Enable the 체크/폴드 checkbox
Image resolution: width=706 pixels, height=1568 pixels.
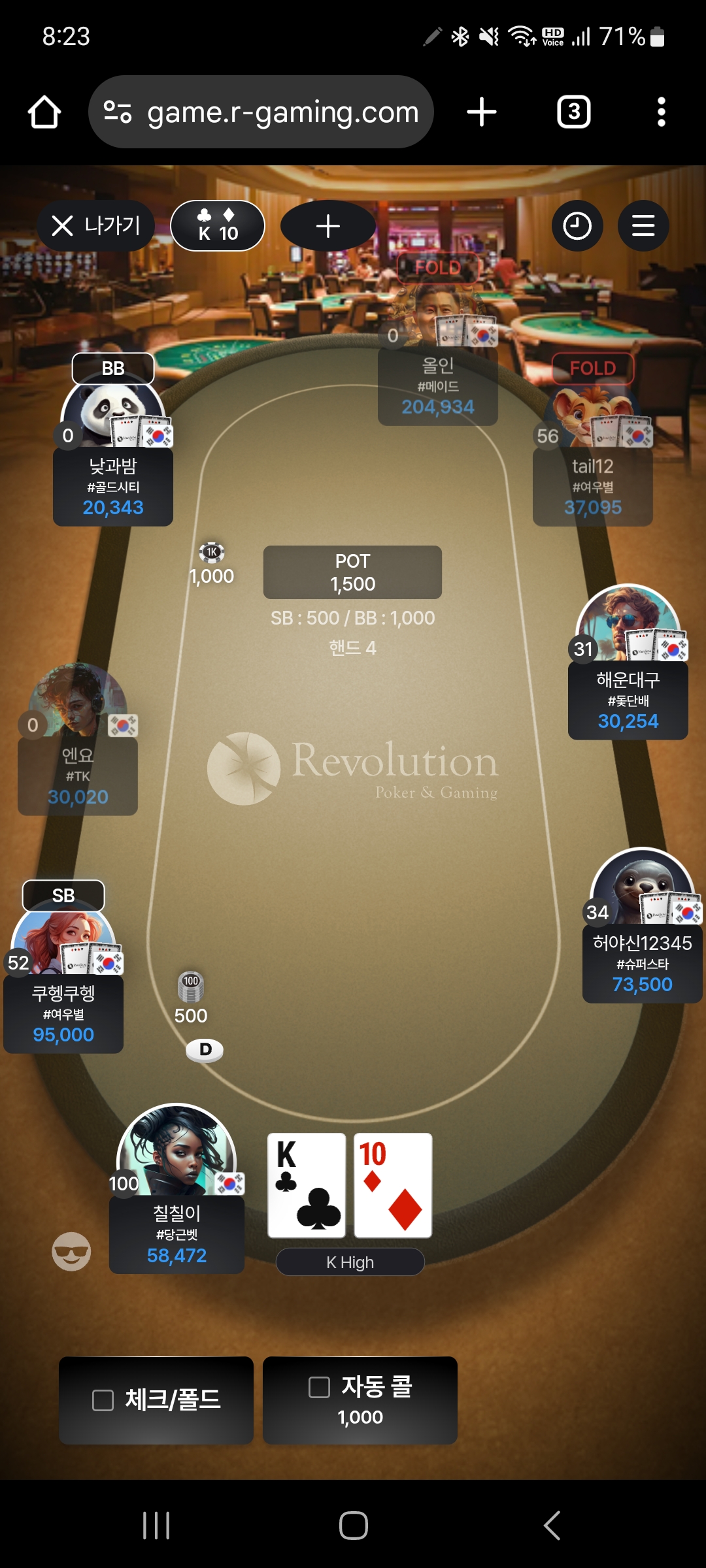[x=103, y=1400]
